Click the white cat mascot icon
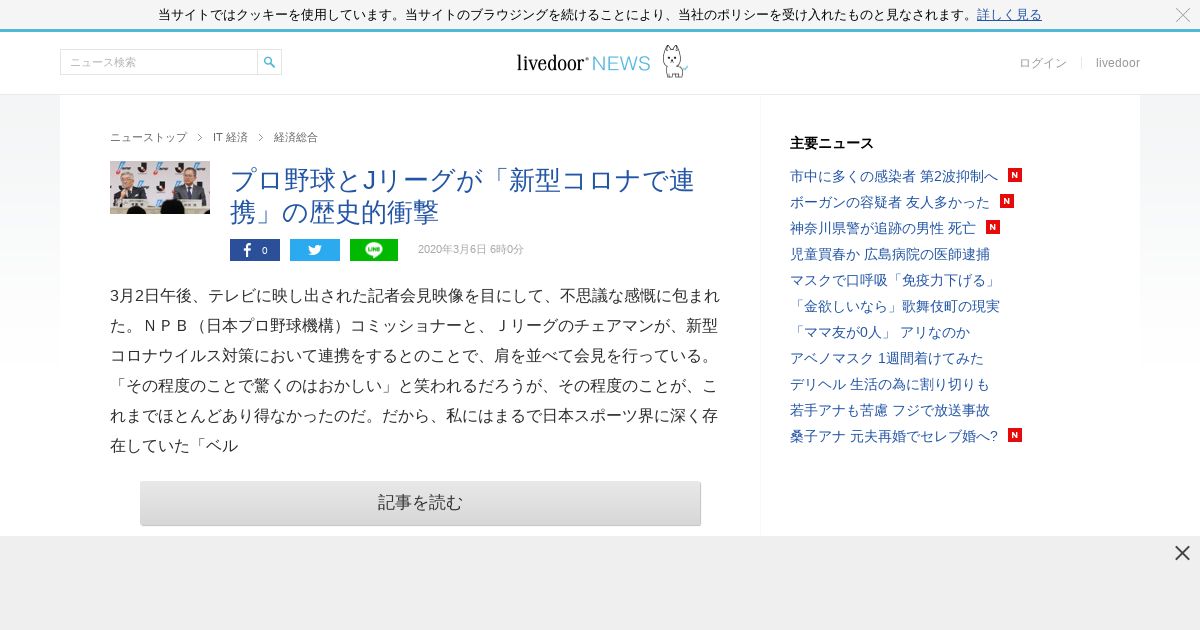Screen dimensions: 1200x630 coord(675,62)
